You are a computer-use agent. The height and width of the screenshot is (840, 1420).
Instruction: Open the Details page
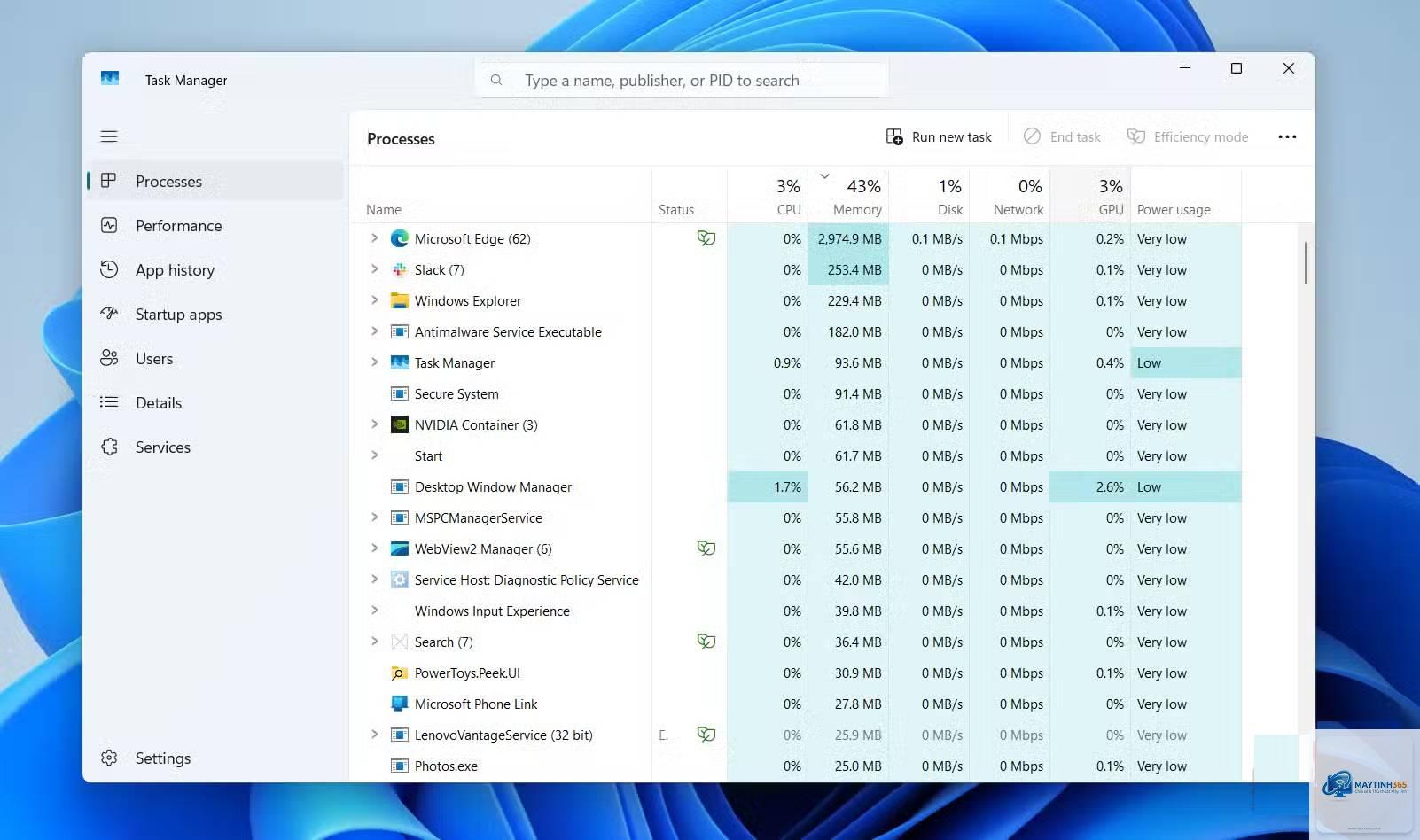(x=215, y=402)
